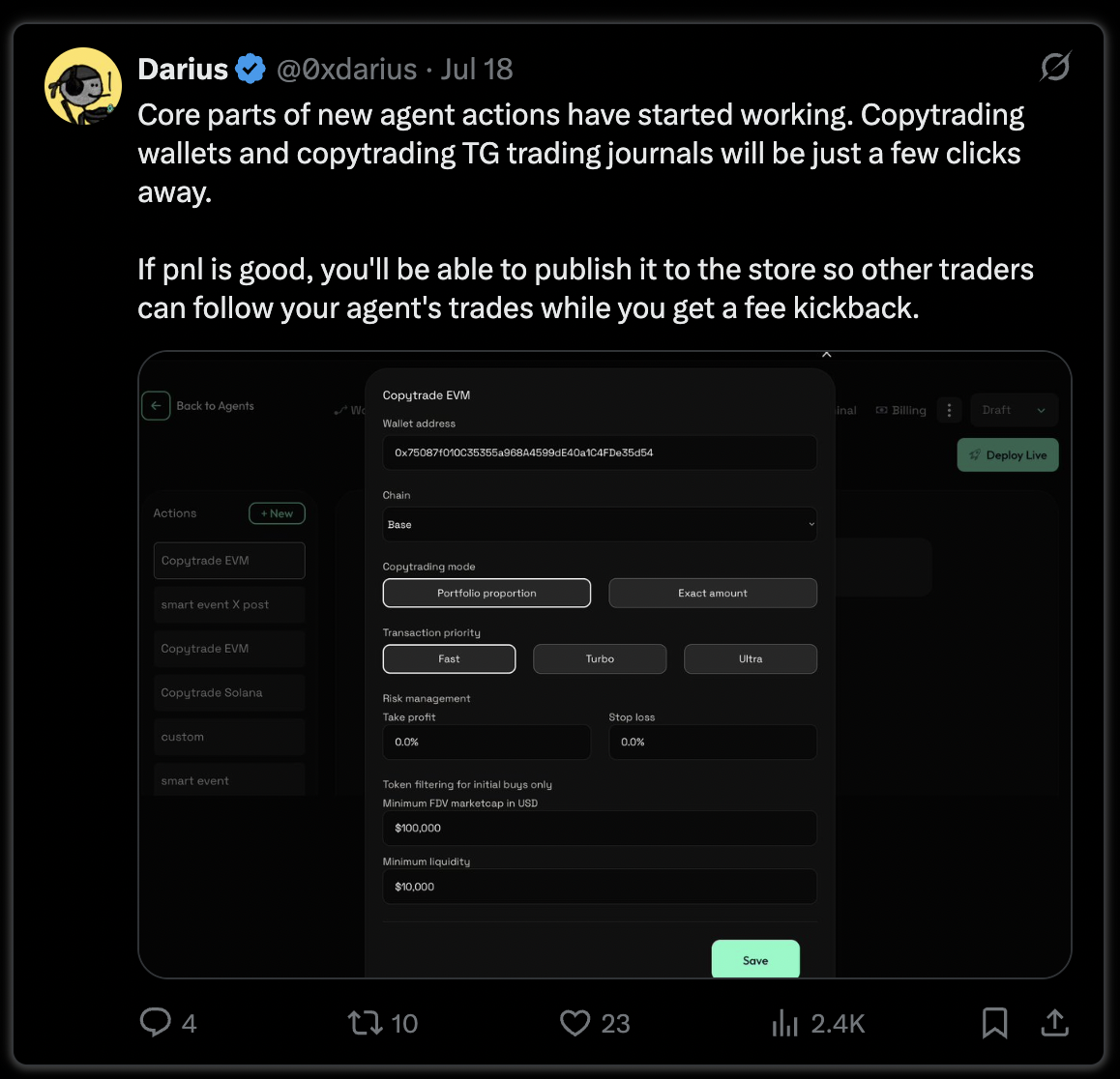Collapse the modal using top chevron
The height and width of the screenshot is (1079, 1120).
[x=826, y=354]
